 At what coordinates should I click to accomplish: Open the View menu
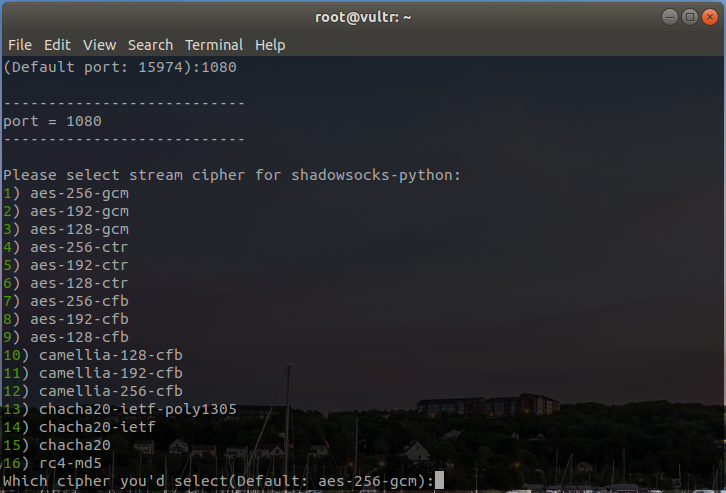coord(100,45)
